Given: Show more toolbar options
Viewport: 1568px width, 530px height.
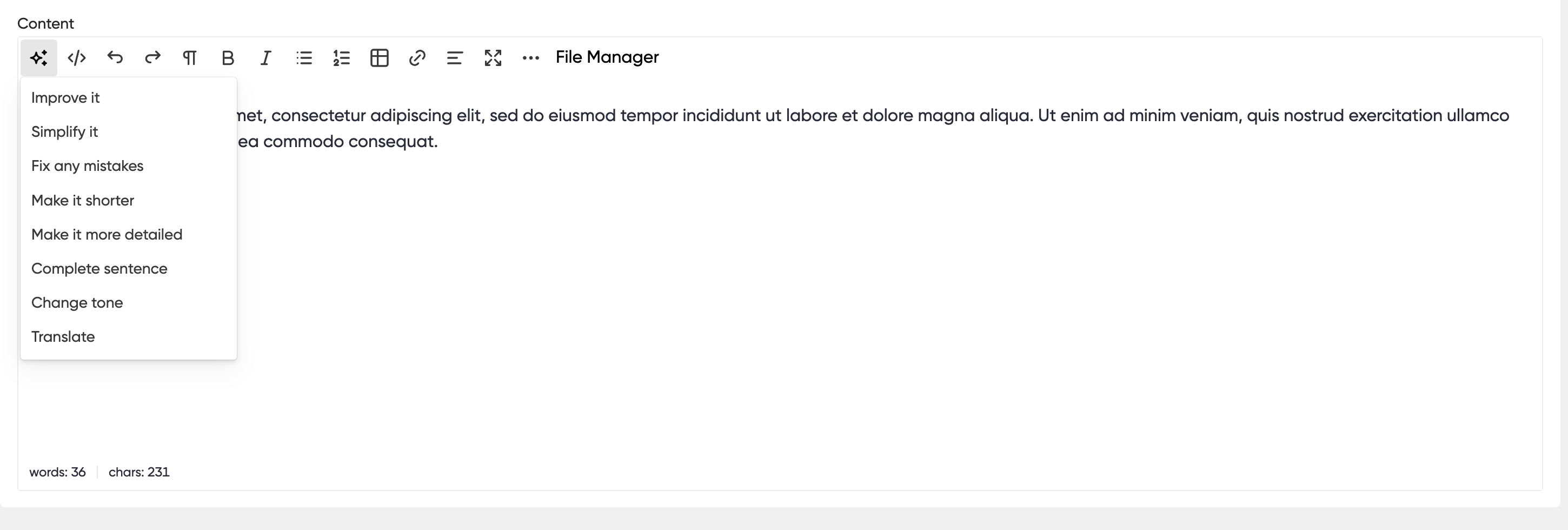Looking at the screenshot, I should coord(531,58).
